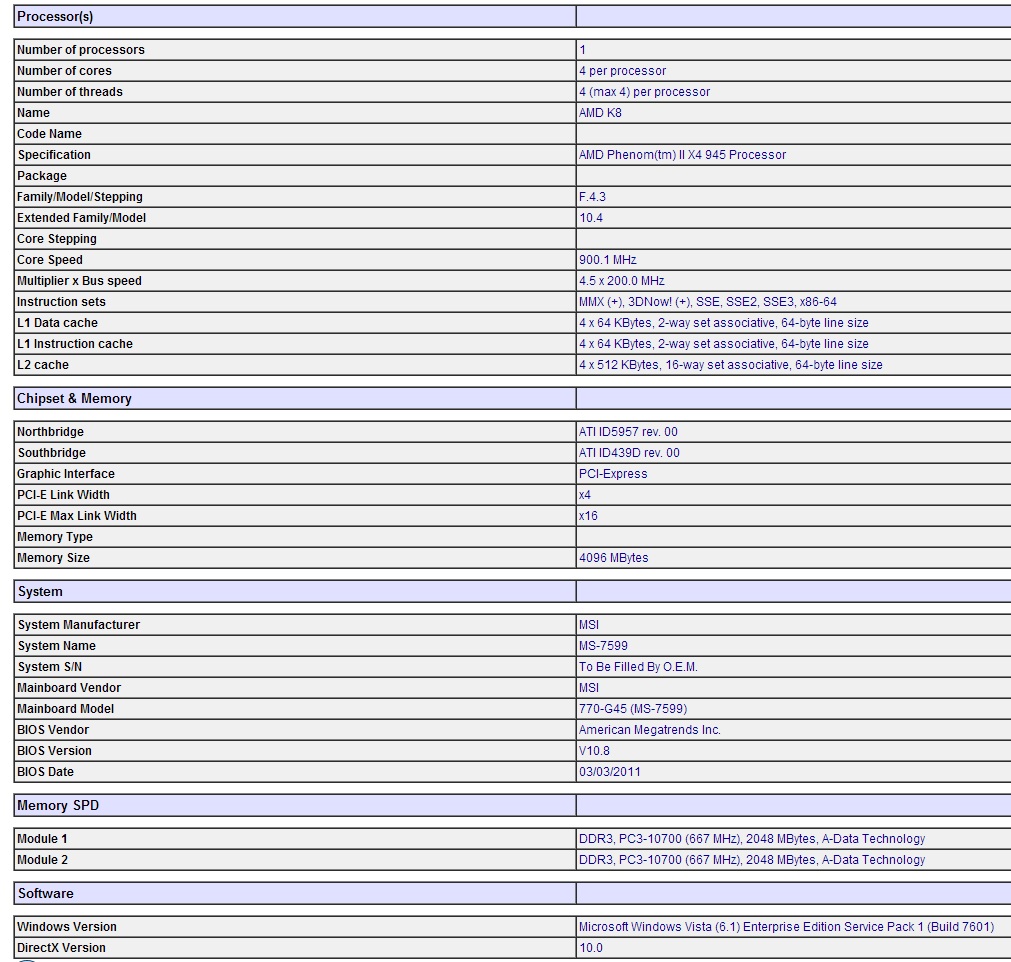
Task: Select the '4 x 512 KBytes' L2 cache value
Action: point(731,365)
